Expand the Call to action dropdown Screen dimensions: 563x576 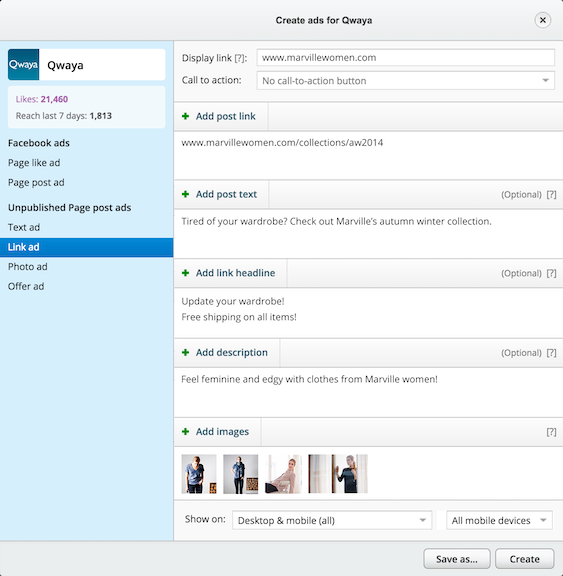point(405,81)
